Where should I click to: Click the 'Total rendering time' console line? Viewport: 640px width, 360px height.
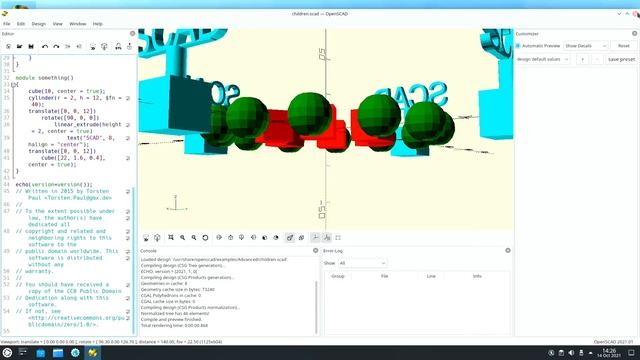[174, 326]
